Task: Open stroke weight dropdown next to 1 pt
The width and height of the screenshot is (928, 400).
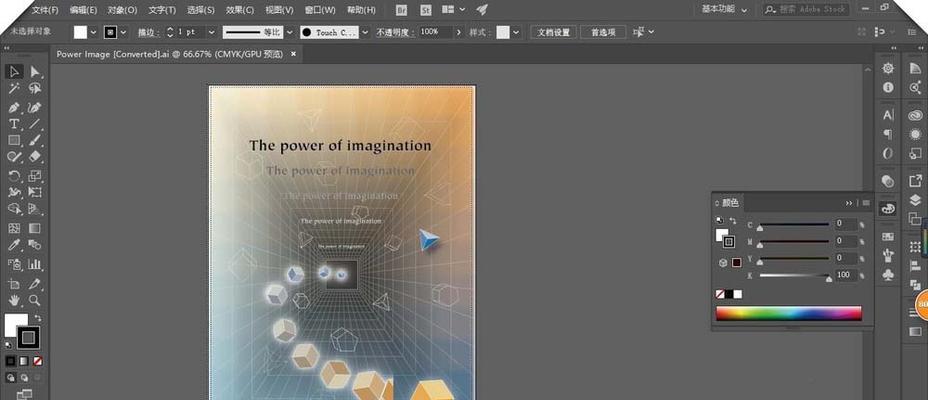Action: [211, 32]
